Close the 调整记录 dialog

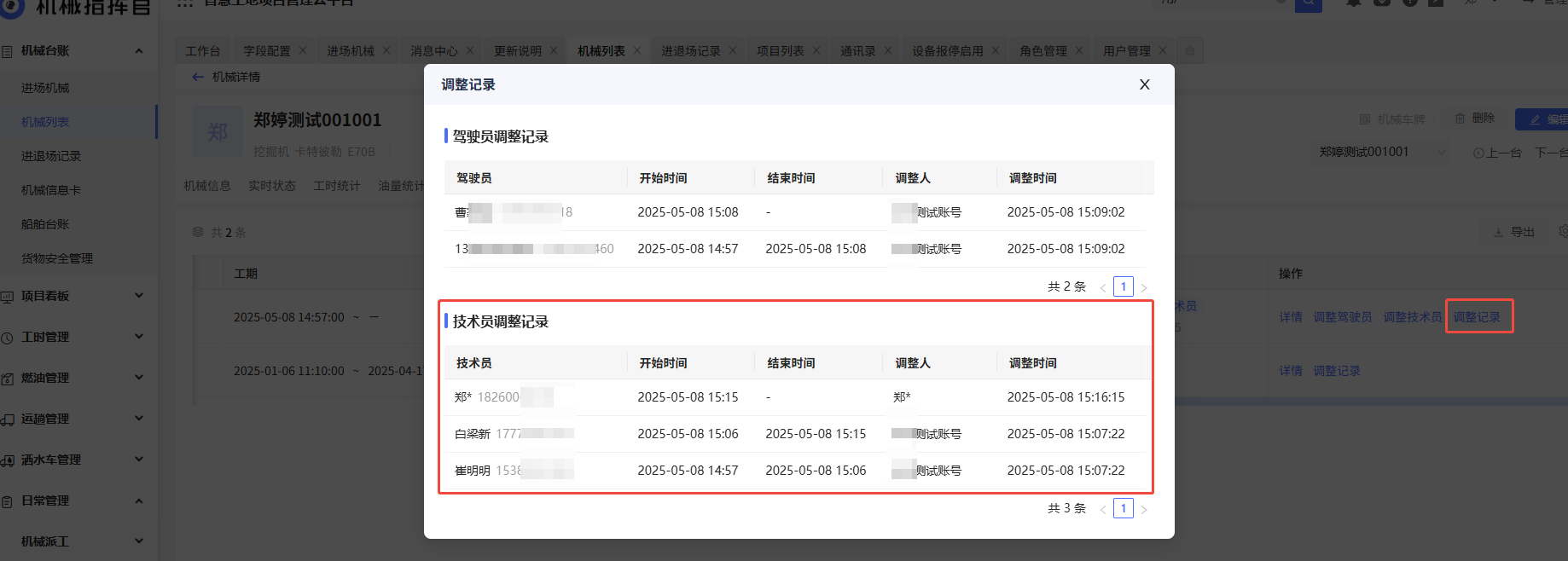pos(1145,84)
